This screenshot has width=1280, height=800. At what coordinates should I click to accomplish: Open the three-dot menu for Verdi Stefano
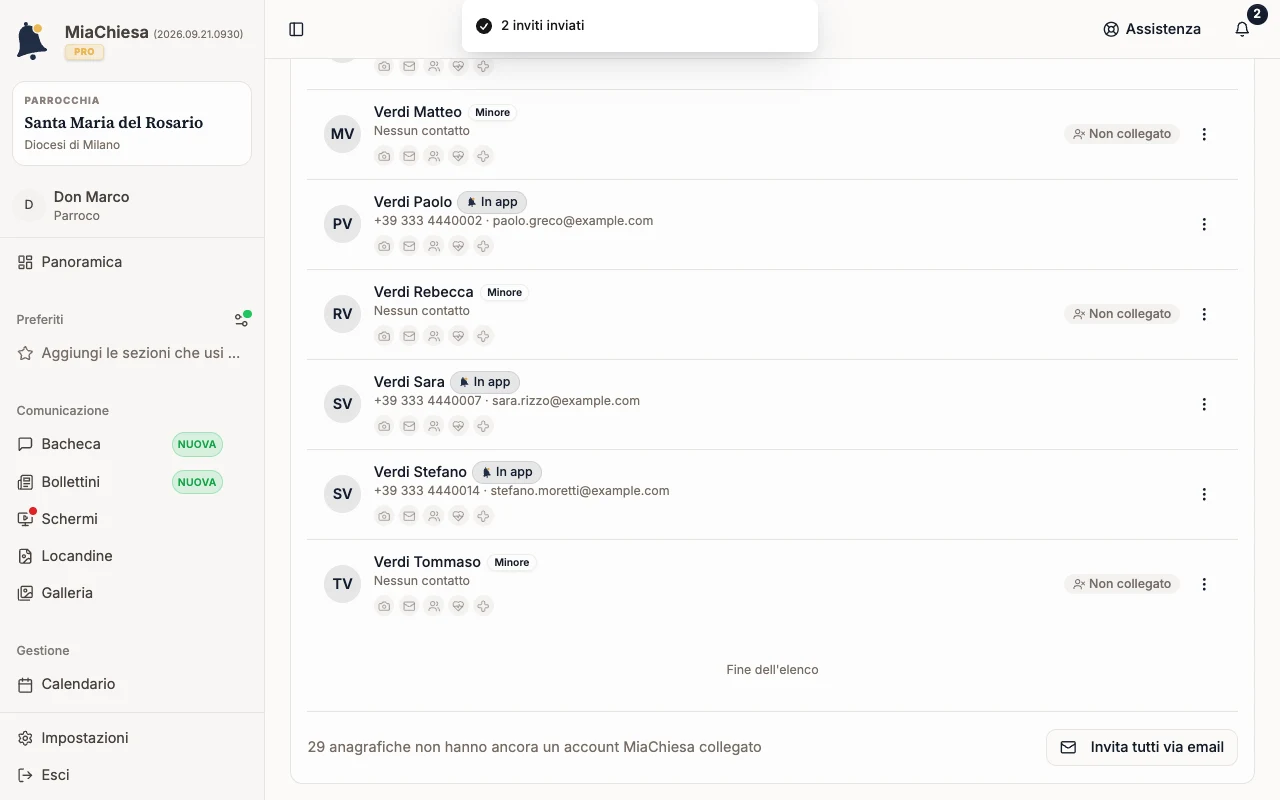1204,494
